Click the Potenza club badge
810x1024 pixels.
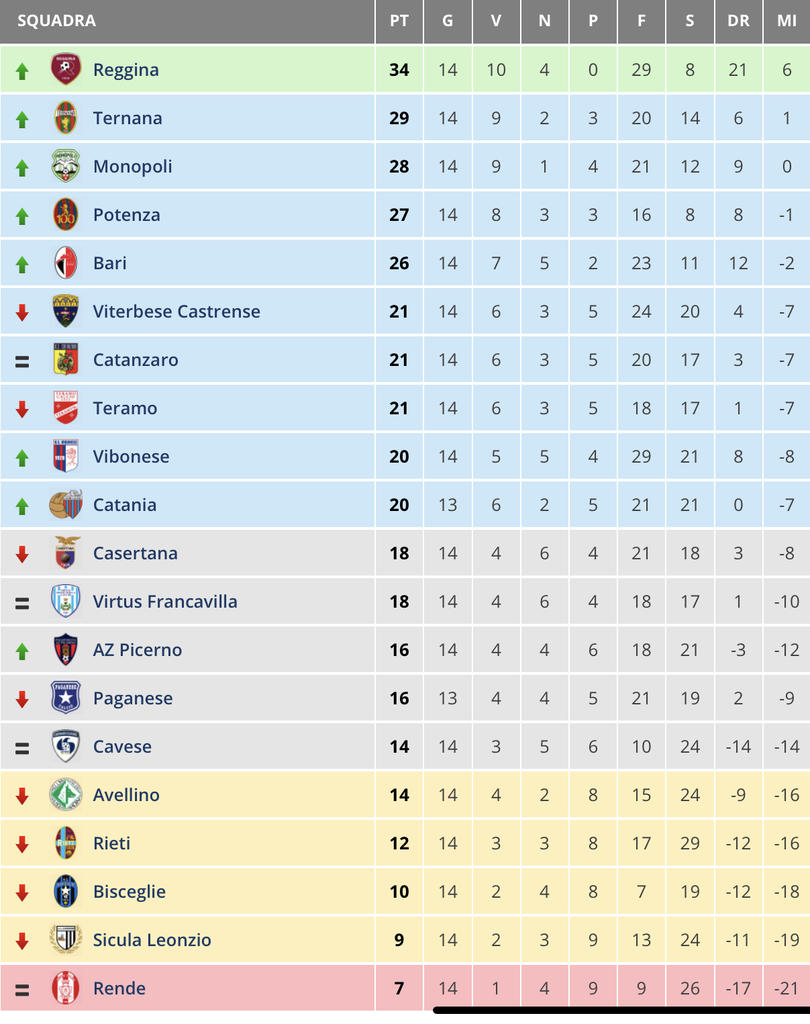coord(65,214)
